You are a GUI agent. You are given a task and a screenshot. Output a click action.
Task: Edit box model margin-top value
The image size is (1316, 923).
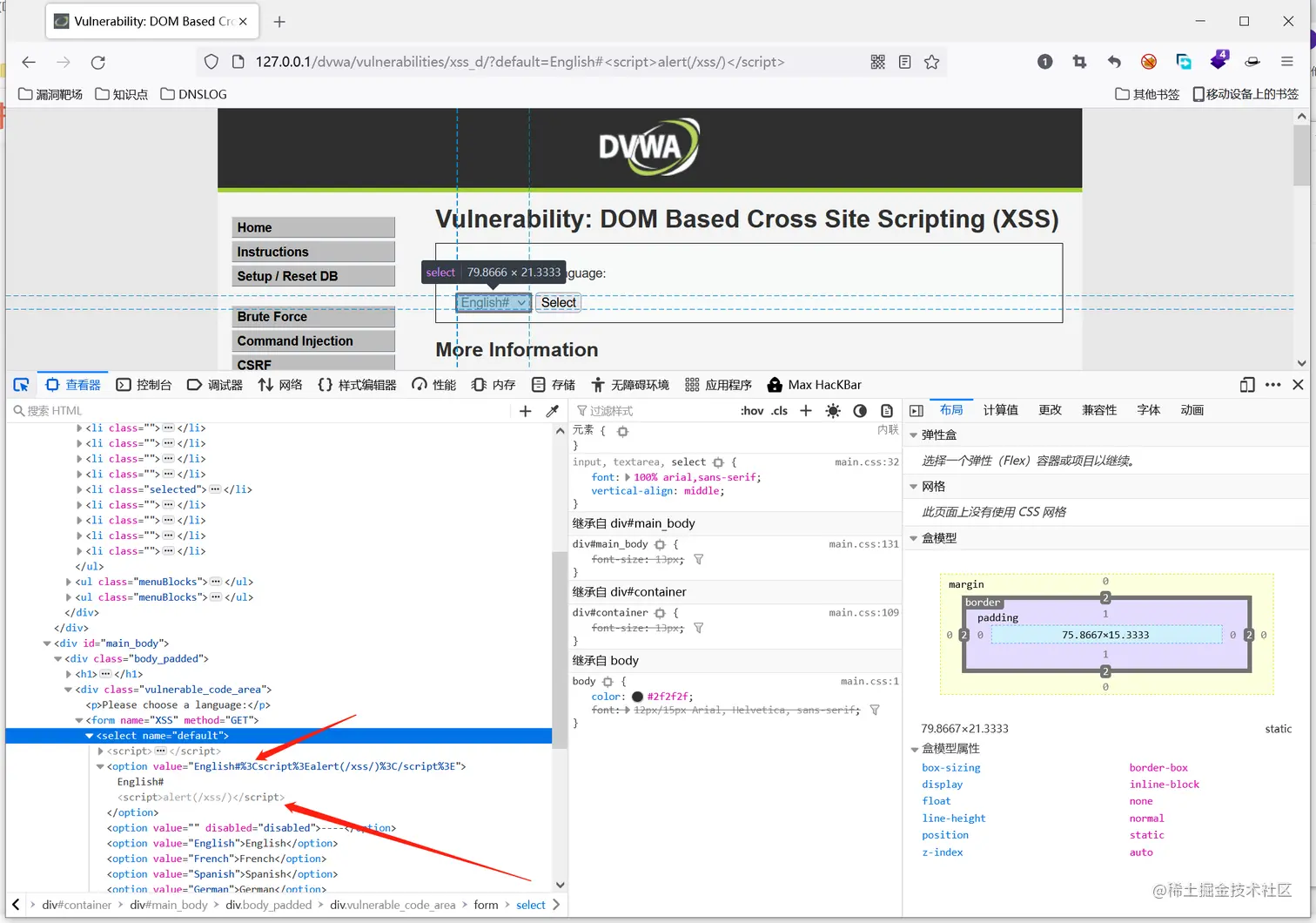pos(1105,581)
